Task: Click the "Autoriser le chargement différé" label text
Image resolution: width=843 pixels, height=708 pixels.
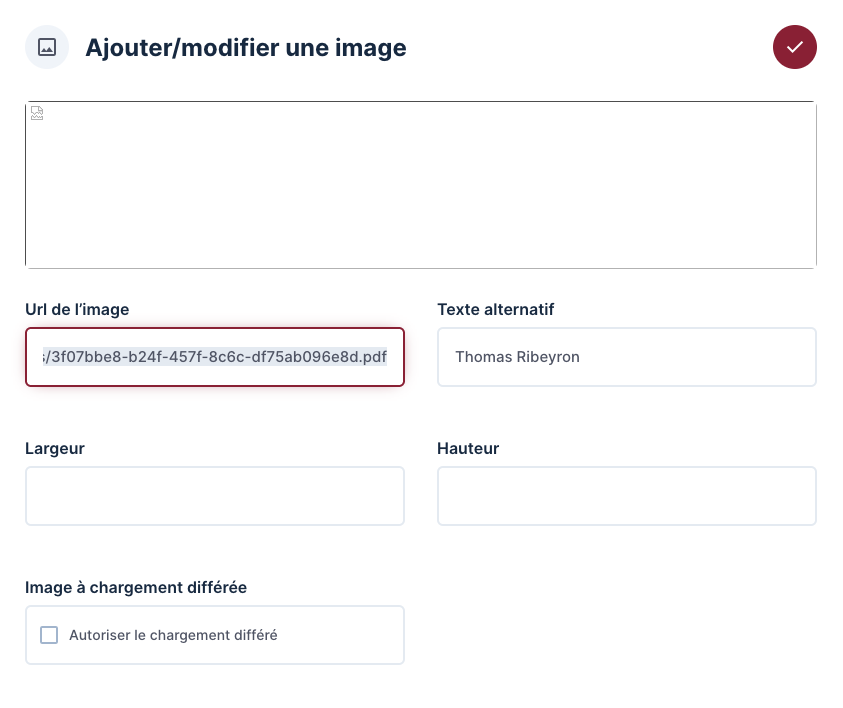Action: (173, 635)
